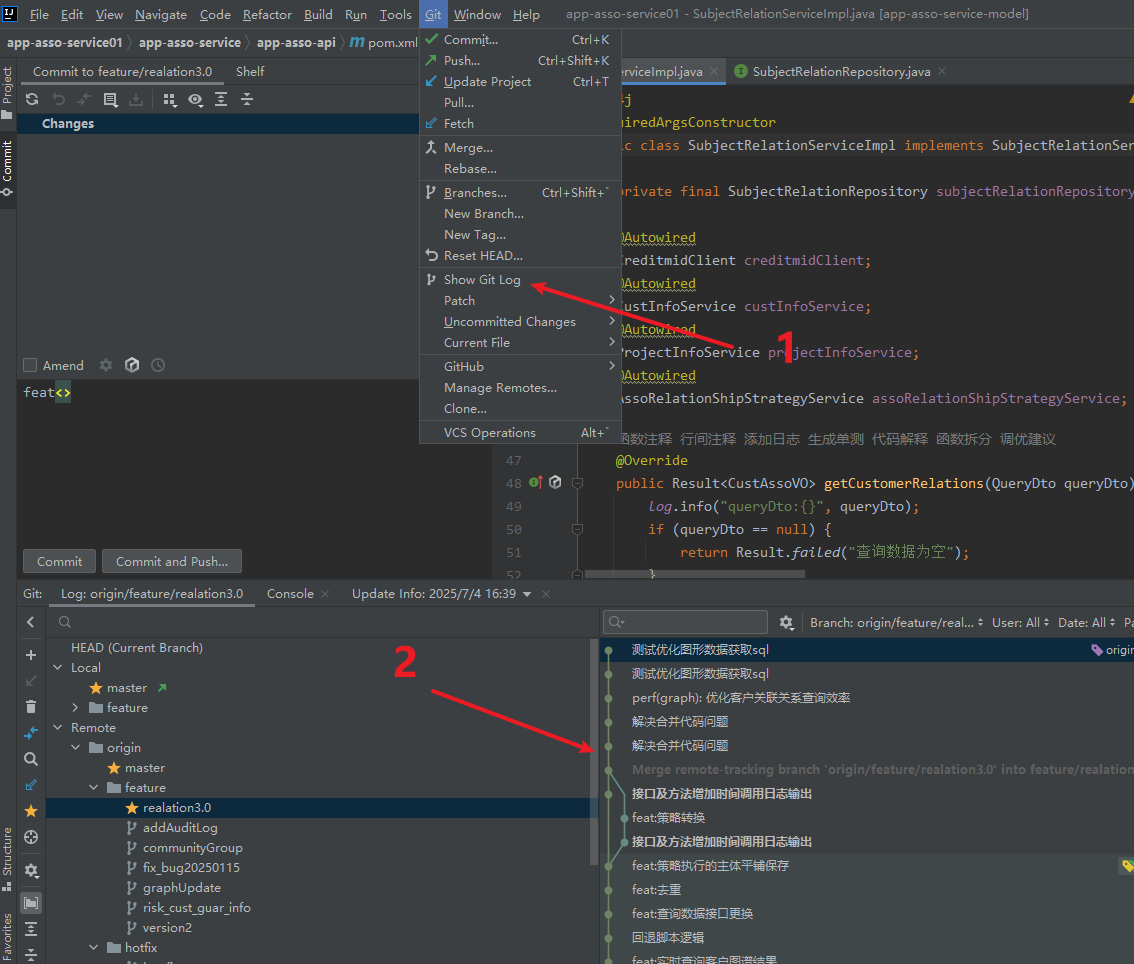
Task: Click the 生成单测 inlay link
Action: point(835,439)
